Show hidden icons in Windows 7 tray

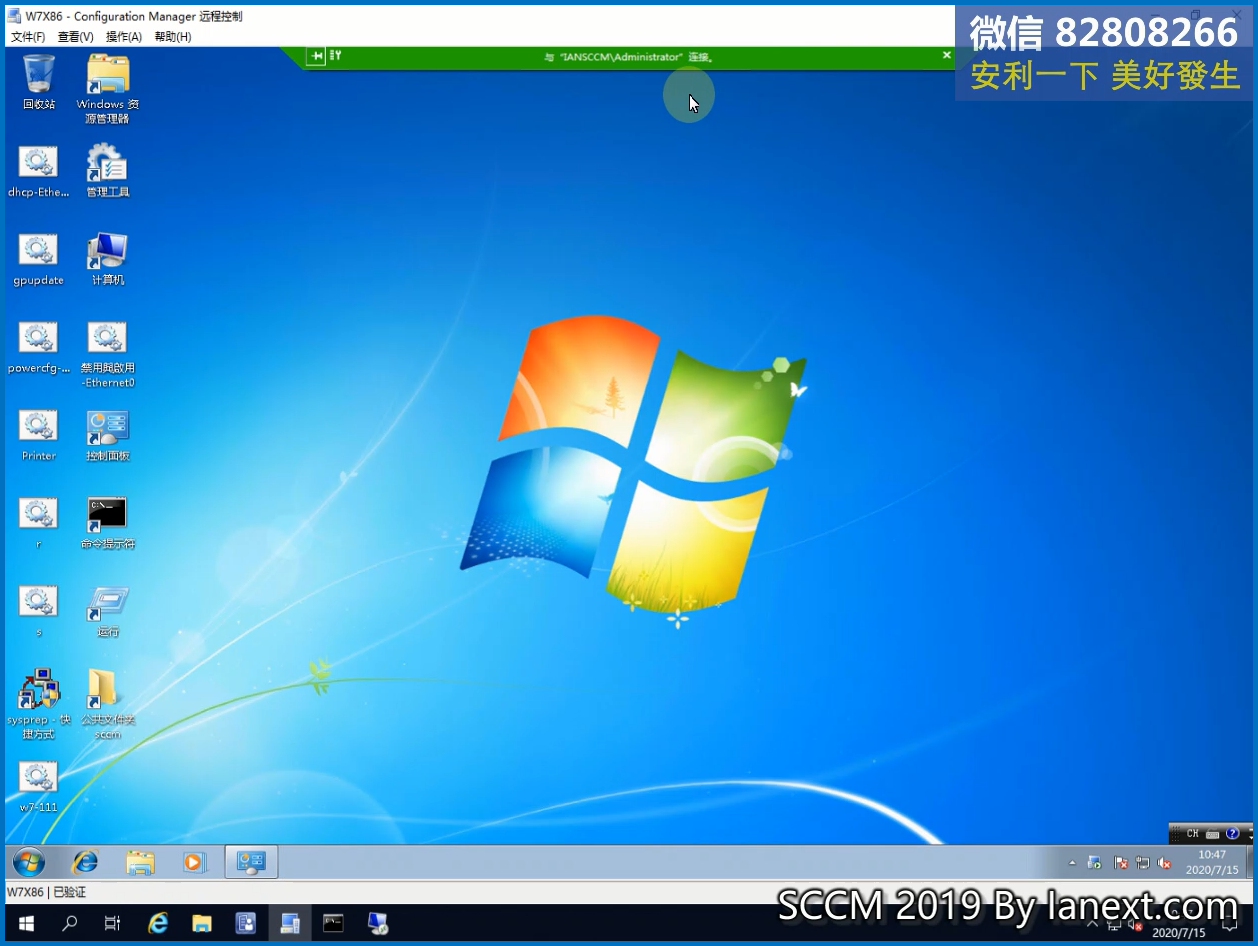click(x=1072, y=863)
